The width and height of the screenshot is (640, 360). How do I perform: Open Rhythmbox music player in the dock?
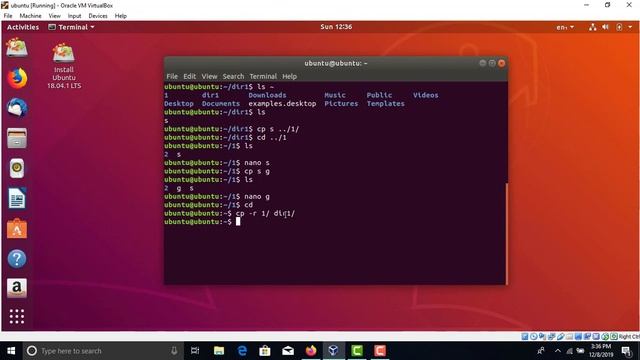pos(17,168)
